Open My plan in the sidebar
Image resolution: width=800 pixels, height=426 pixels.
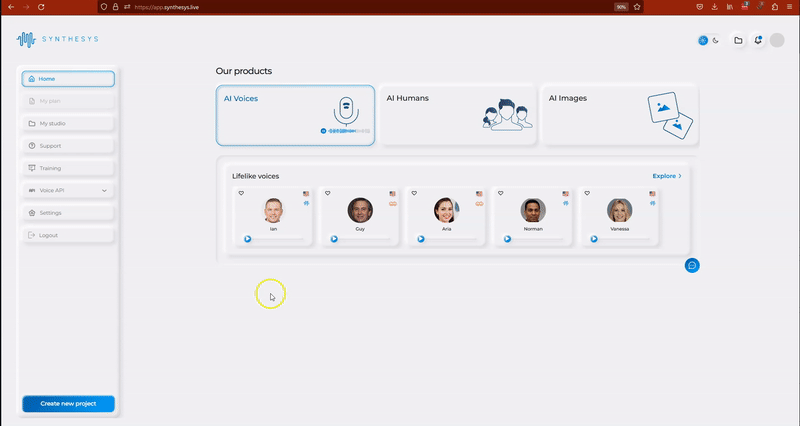point(68,101)
